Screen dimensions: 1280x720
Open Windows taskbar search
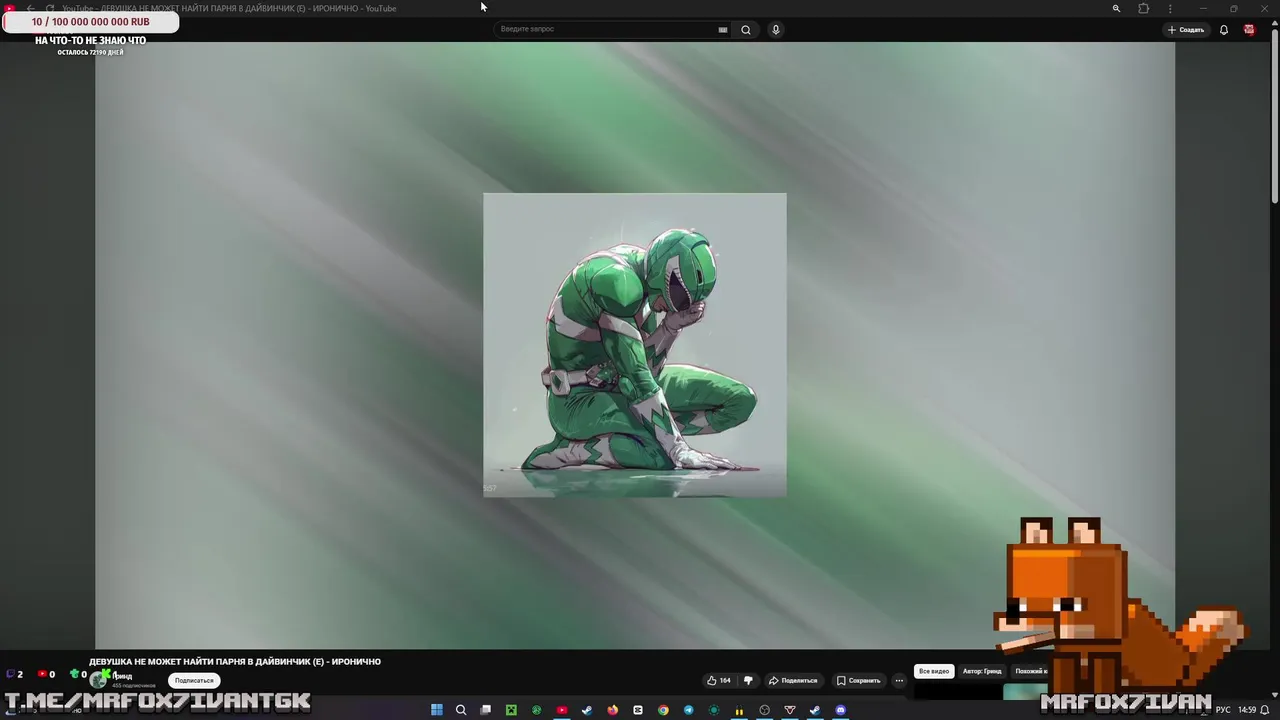coord(461,710)
